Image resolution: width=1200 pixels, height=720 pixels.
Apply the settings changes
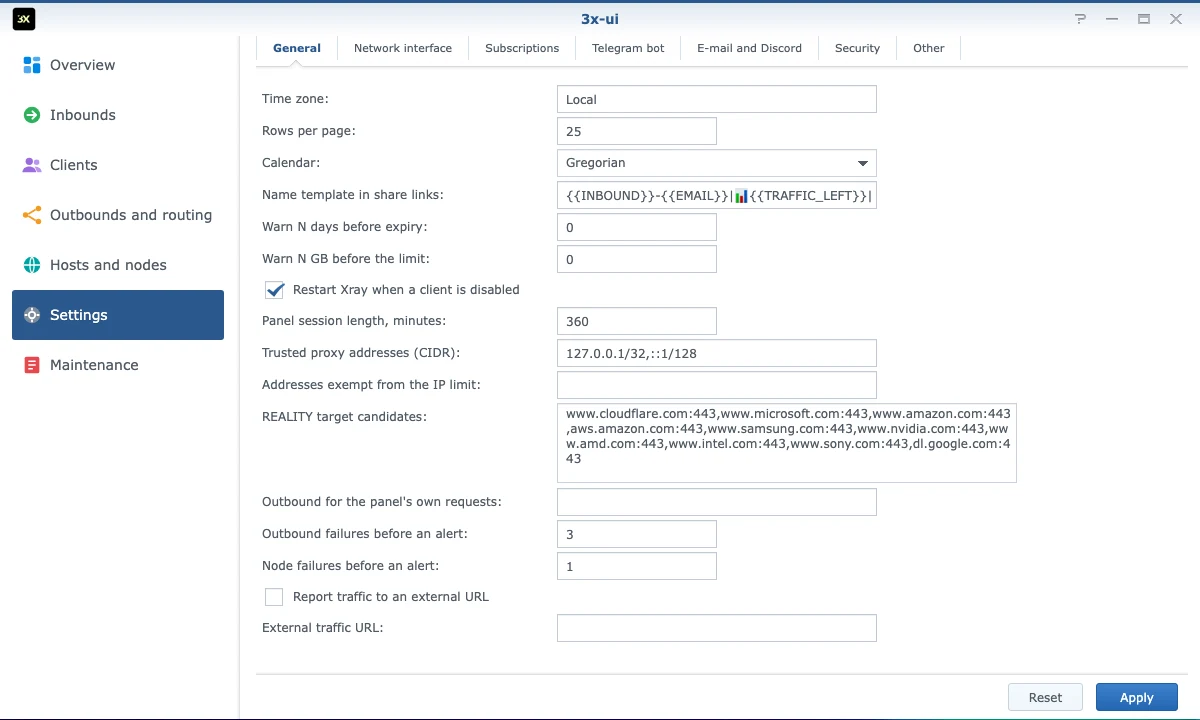(1137, 698)
